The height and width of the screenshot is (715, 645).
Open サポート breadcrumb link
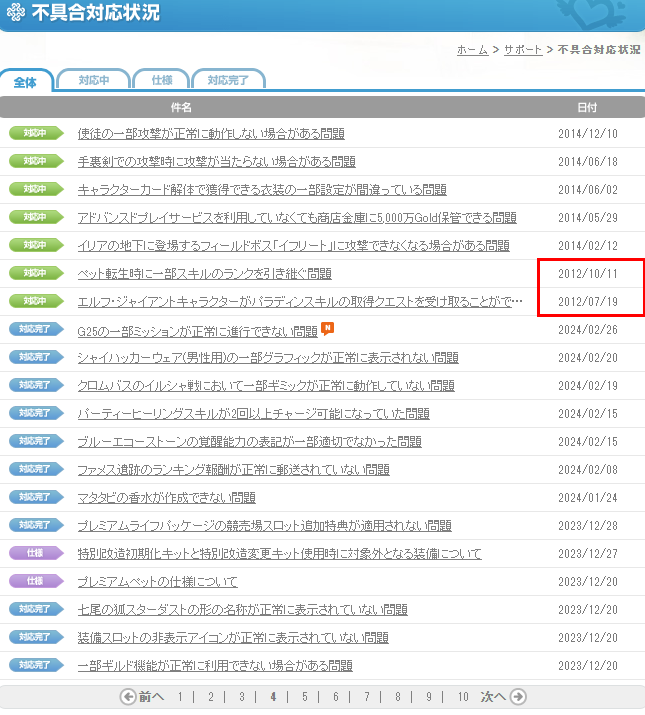click(x=523, y=49)
